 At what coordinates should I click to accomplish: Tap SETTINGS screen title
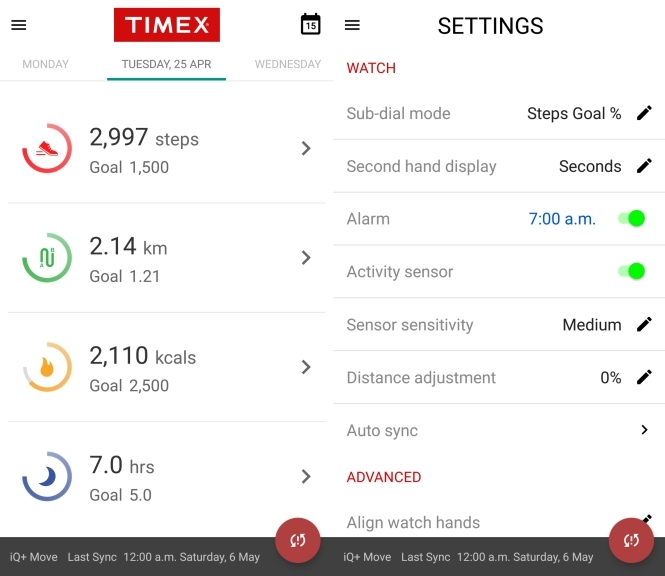pos(490,26)
